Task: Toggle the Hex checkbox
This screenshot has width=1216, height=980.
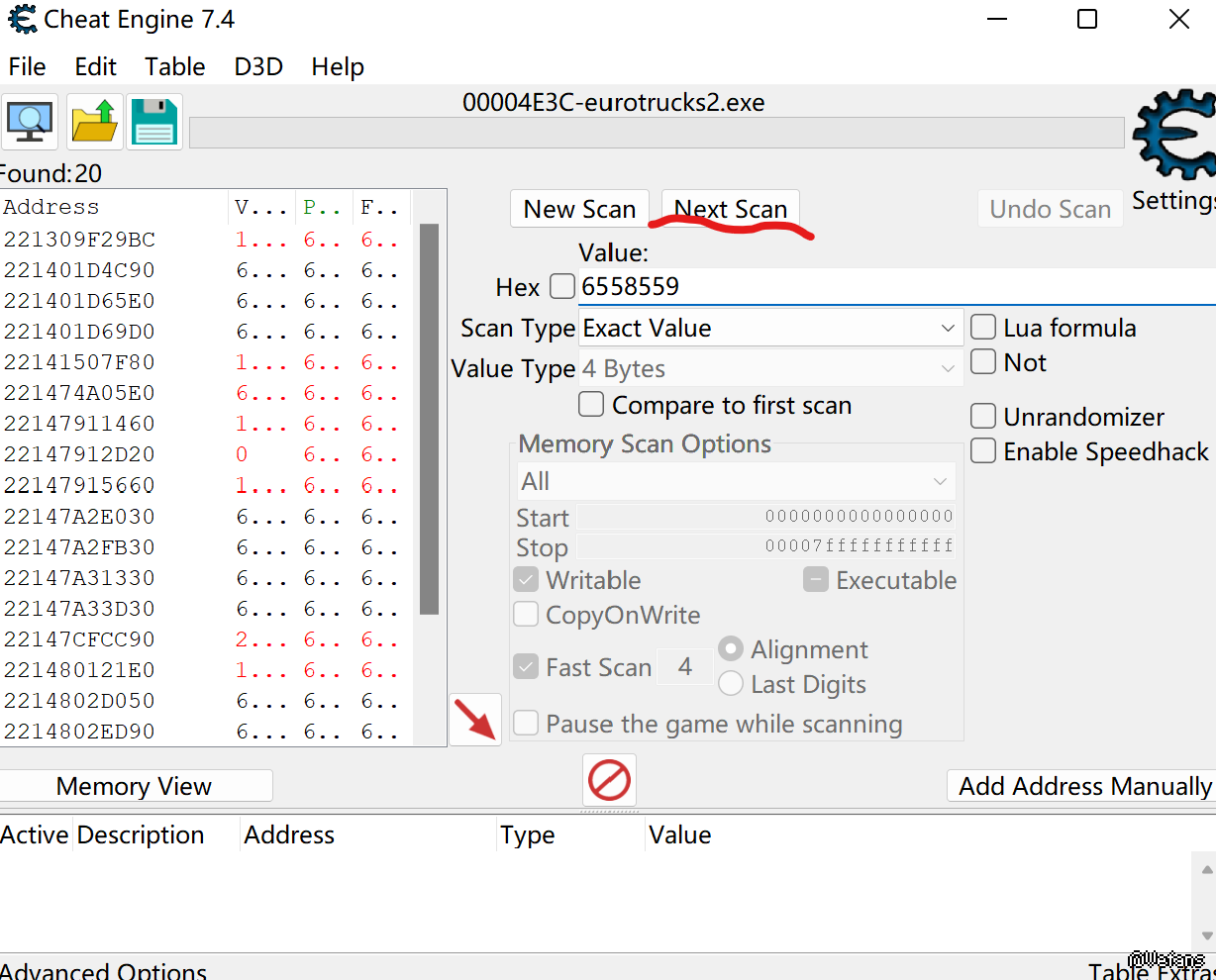Action: [x=561, y=286]
